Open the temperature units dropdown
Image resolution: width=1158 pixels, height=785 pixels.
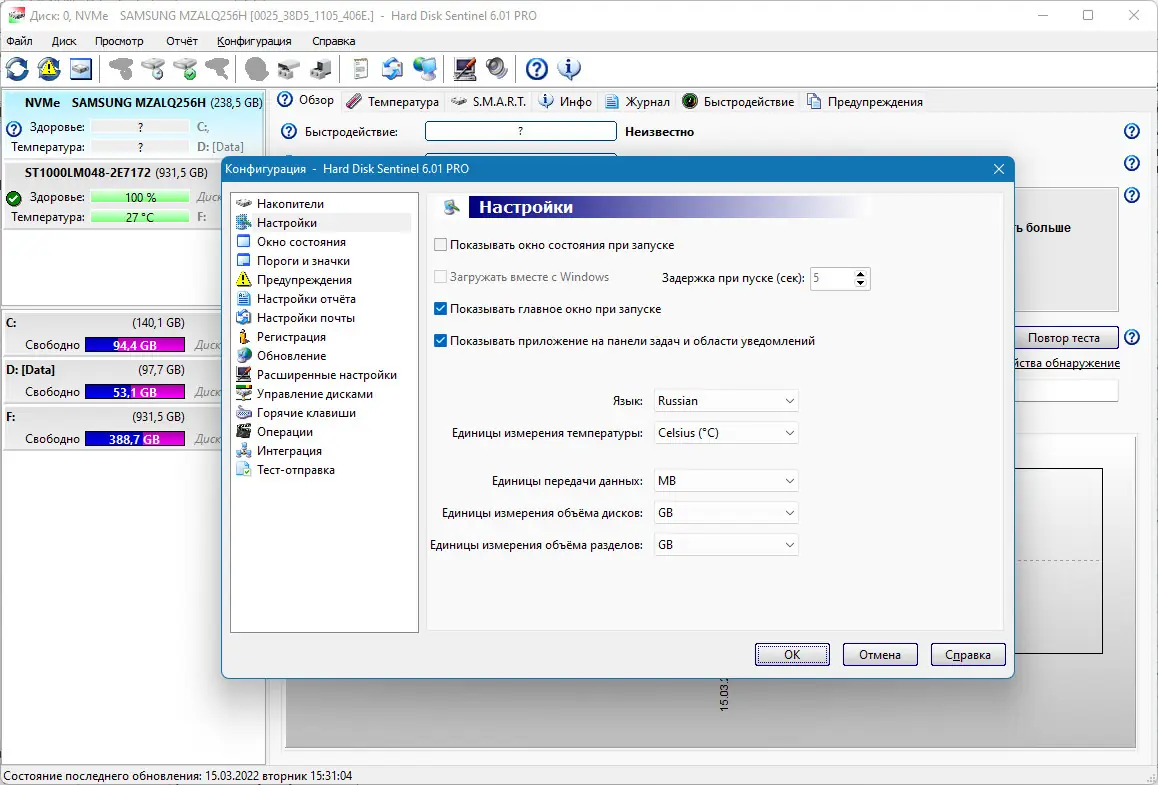point(725,432)
